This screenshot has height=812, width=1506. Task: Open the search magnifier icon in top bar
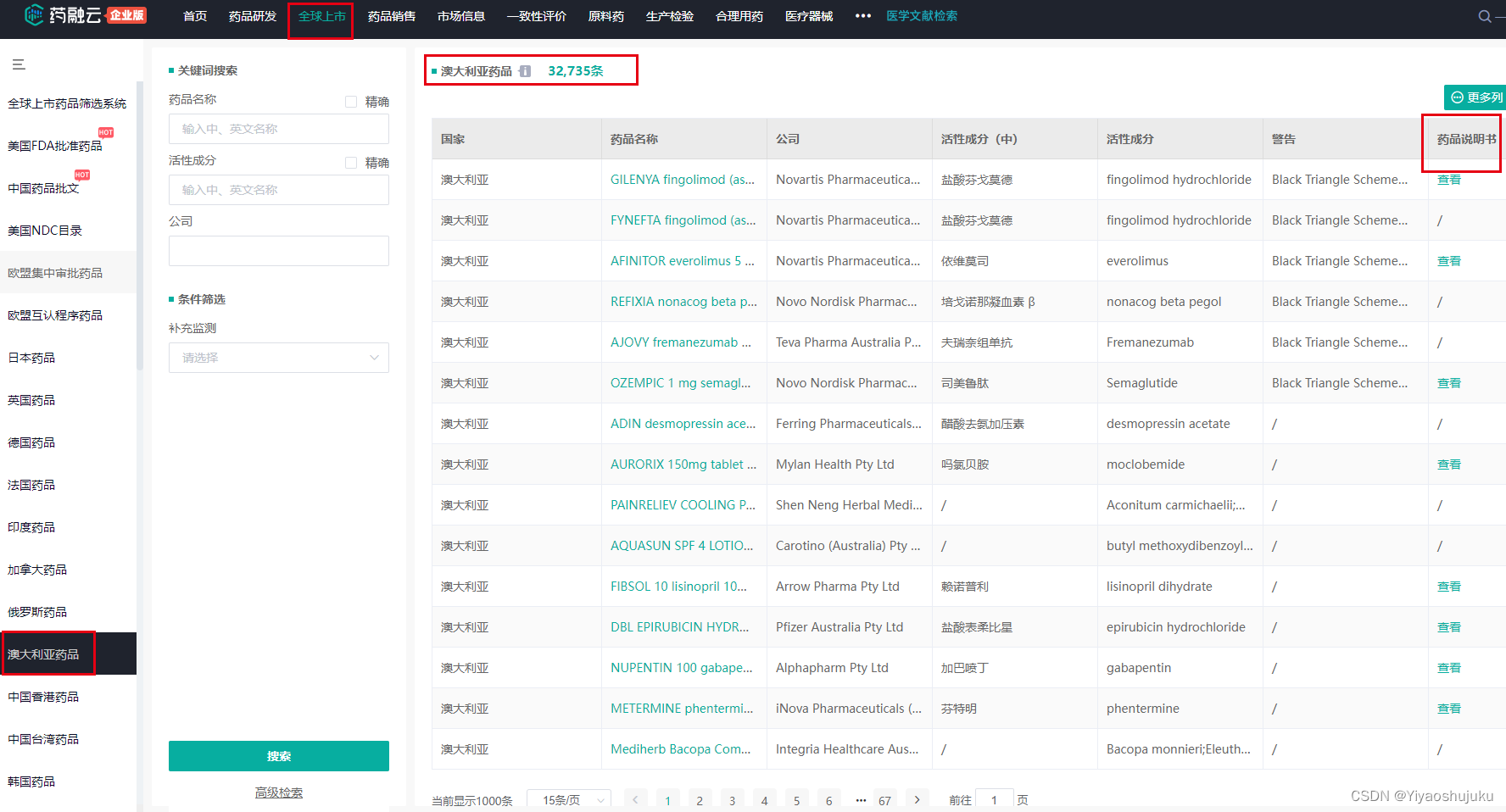coord(1485,16)
